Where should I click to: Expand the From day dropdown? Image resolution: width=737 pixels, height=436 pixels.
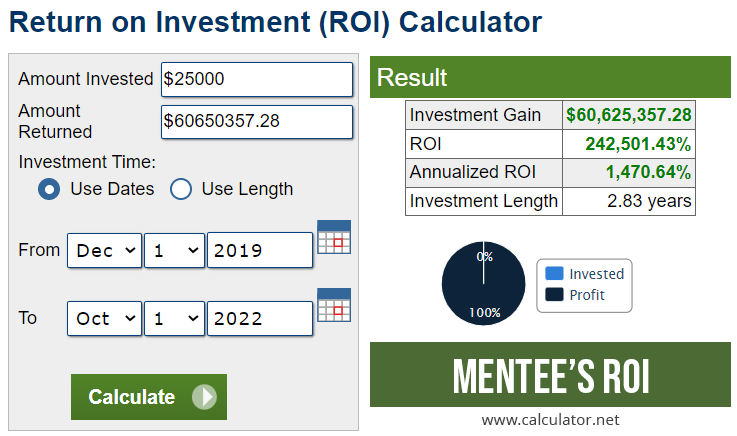click(175, 251)
